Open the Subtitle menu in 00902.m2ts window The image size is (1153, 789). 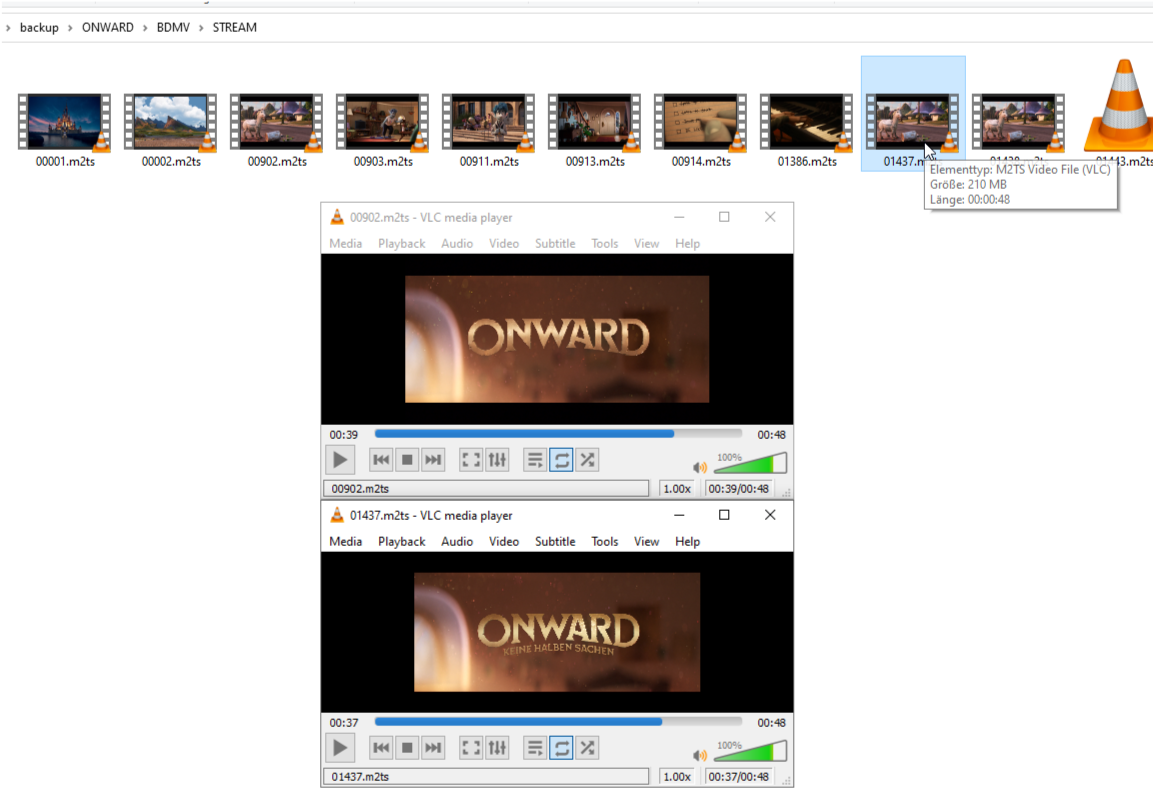pyautogui.click(x=555, y=243)
